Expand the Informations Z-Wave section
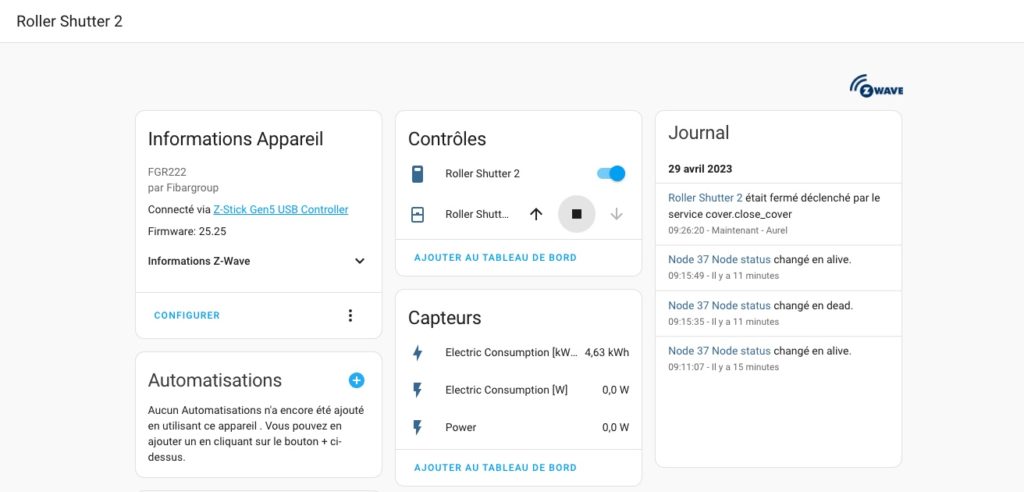This screenshot has height=492, width=1024. pos(359,261)
